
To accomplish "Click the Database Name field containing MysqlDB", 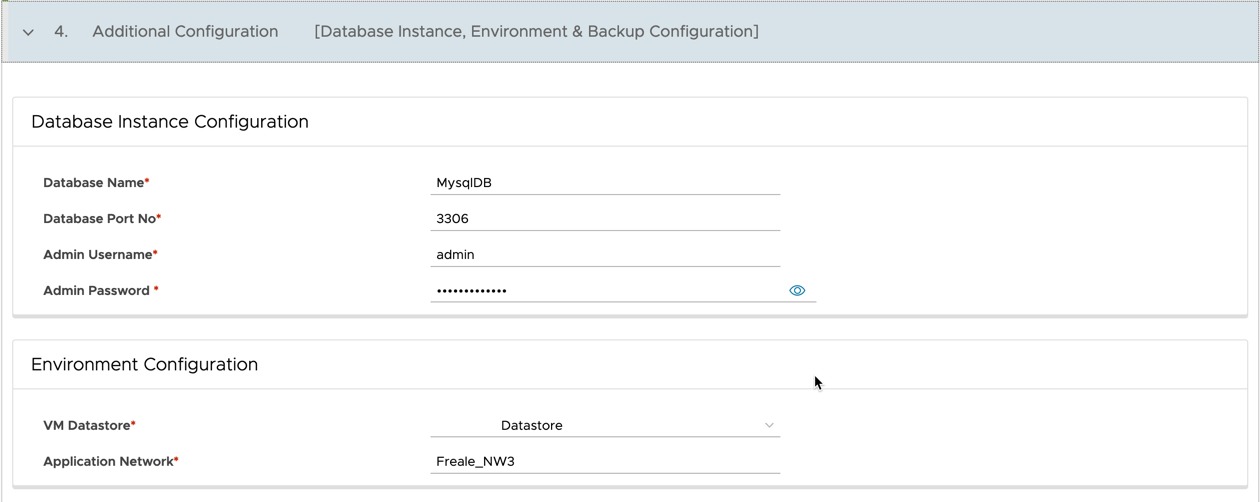I will tap(605, 183).
